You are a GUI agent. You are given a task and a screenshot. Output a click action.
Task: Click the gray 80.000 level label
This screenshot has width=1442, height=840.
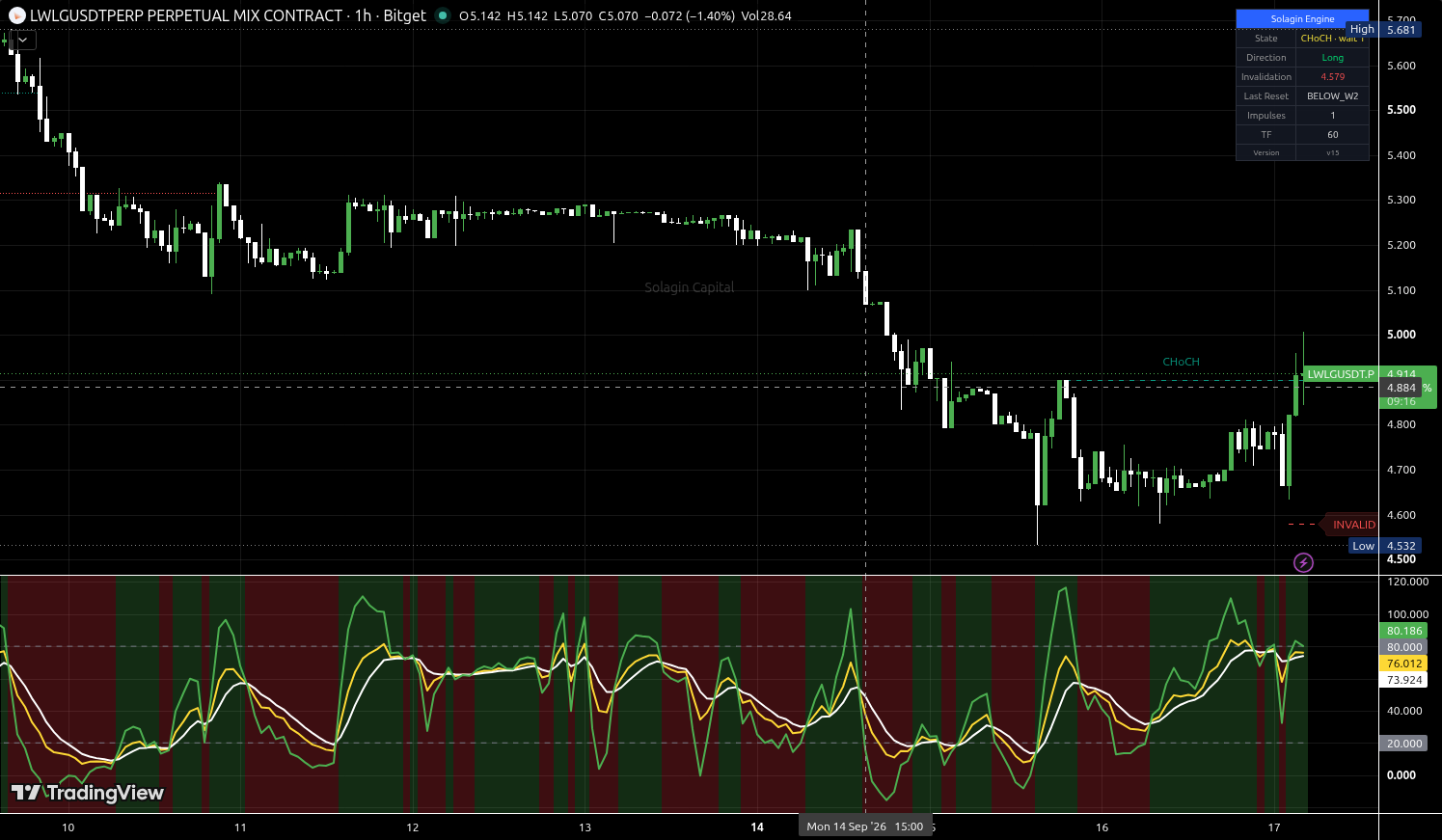[1404, 647]
